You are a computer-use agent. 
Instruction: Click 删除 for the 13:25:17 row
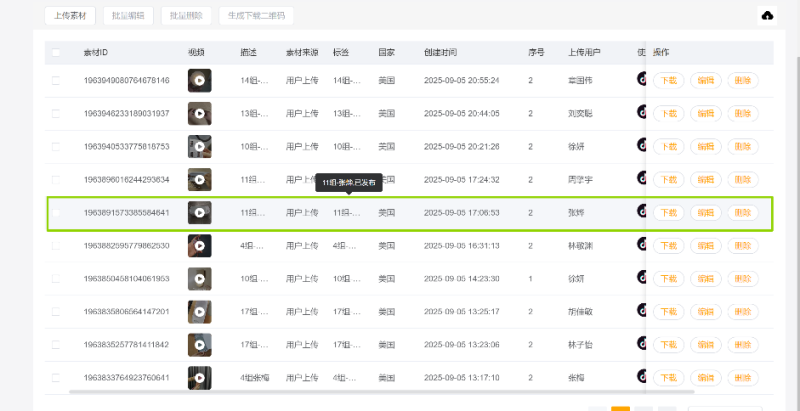coord(741,311)
